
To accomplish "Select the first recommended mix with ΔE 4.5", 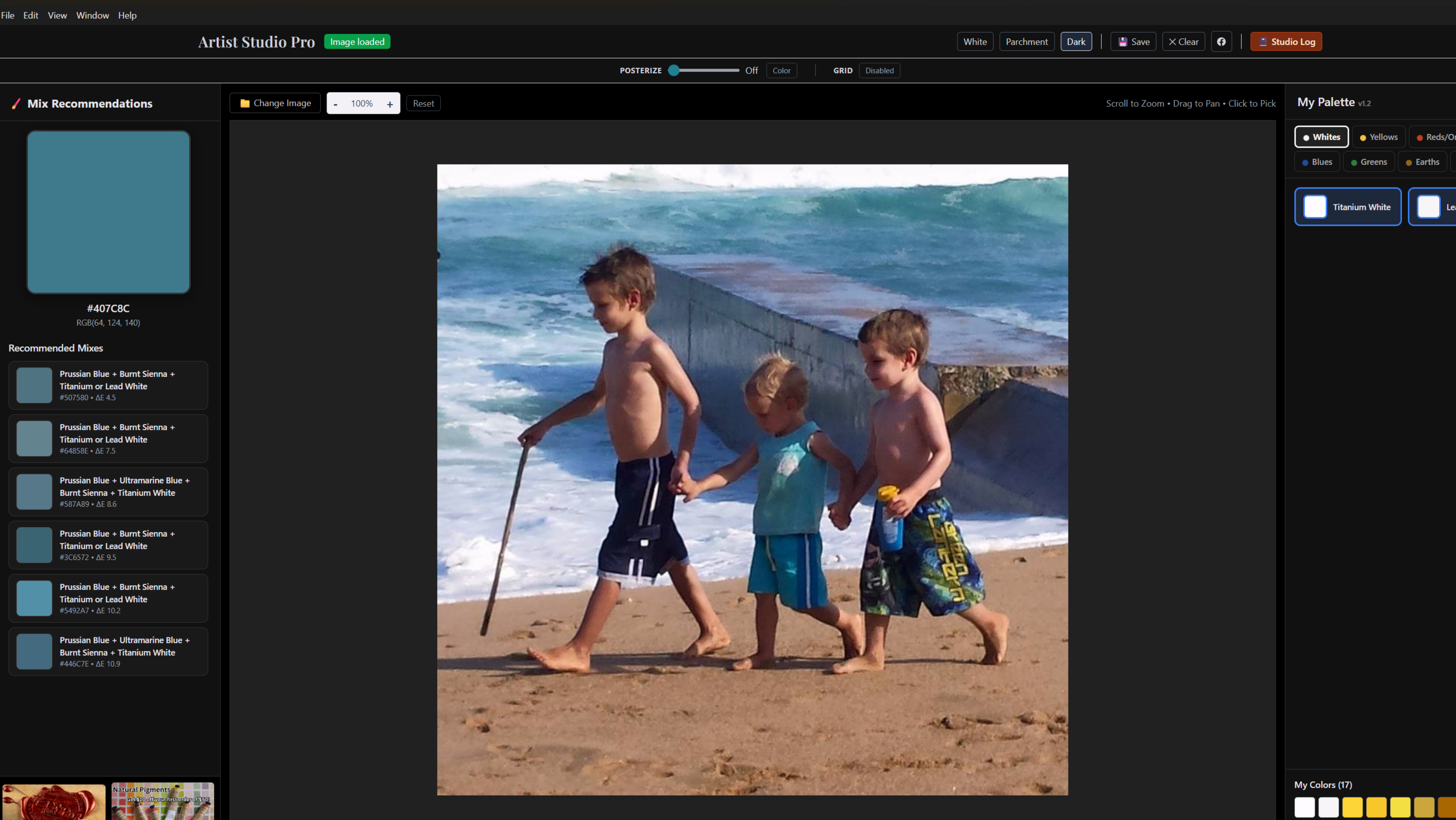I will 108,385.
